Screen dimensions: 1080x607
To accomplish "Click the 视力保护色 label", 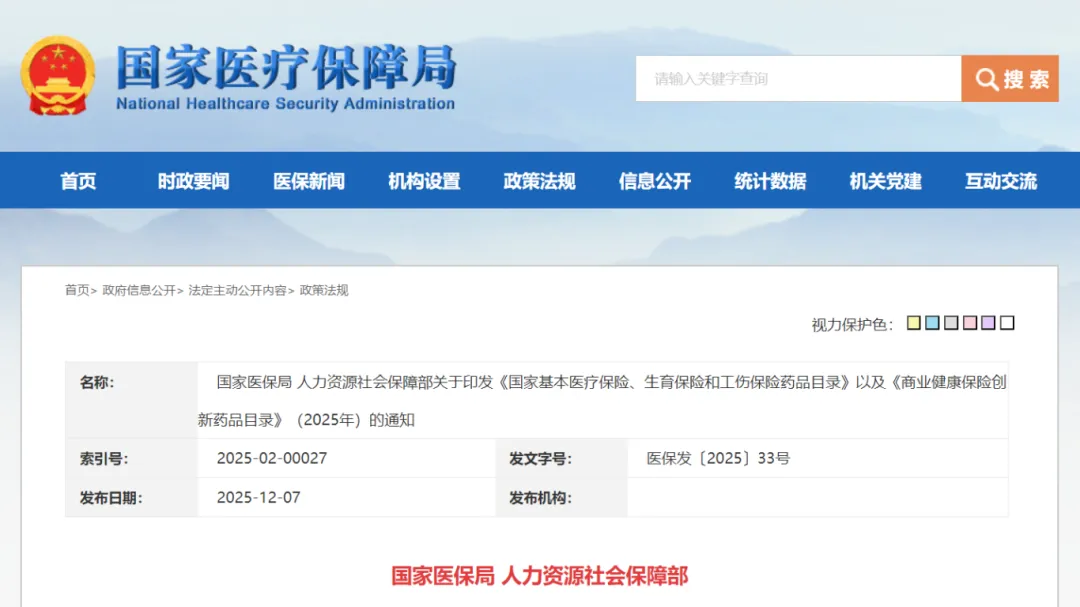I will point(852,325).
